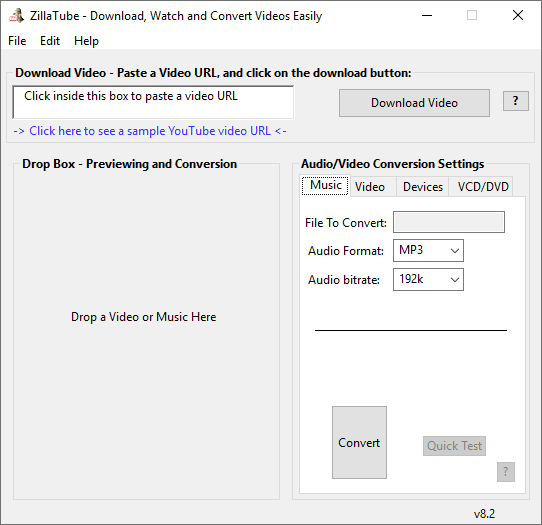Click the Convert button
542x525 pixels.
359,442
